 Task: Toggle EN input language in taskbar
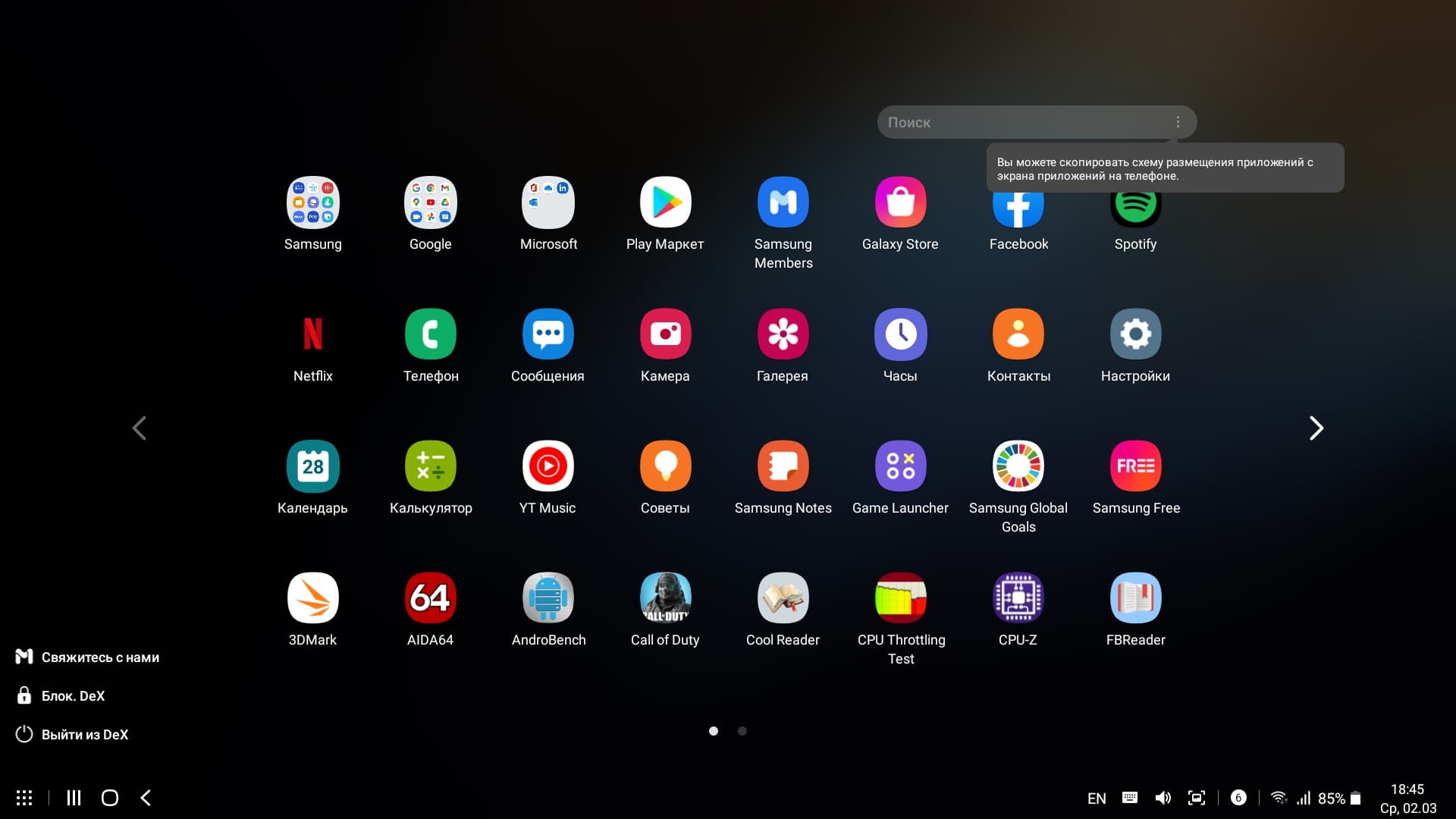click(1096, 798)
